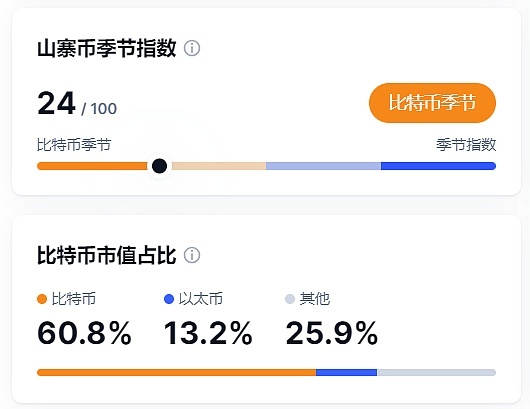Click the blue Ethereum segment of dominance bar
Image resolution: width=530 pixels, height=409 pixels.
(346, 372)
